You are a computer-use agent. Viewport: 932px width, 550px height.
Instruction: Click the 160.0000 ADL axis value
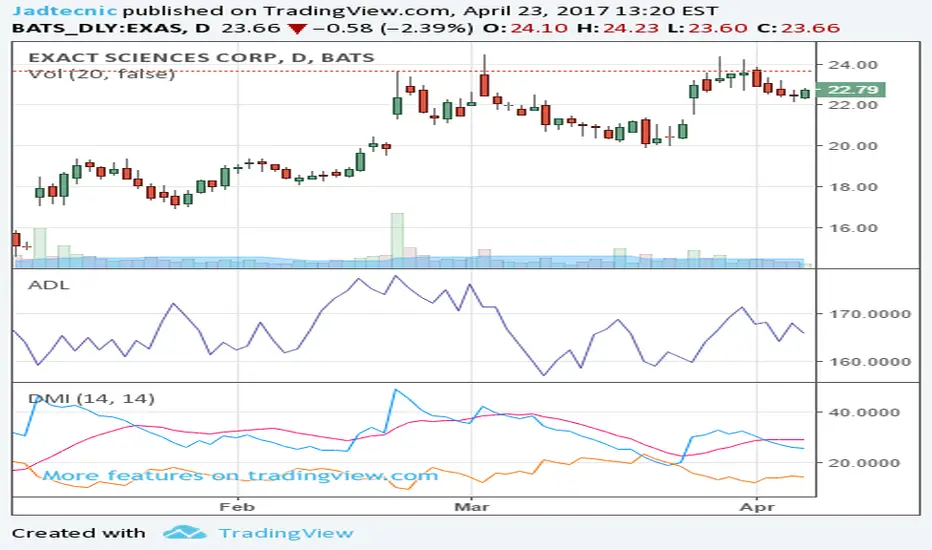click(x=870, y=362)
